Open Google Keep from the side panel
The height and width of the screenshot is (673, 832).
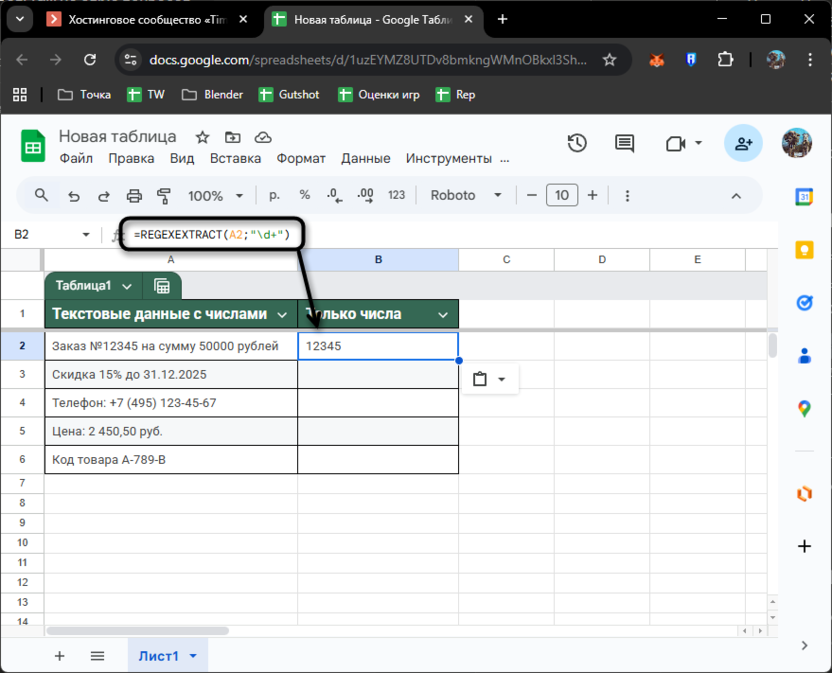click(805, 250)
